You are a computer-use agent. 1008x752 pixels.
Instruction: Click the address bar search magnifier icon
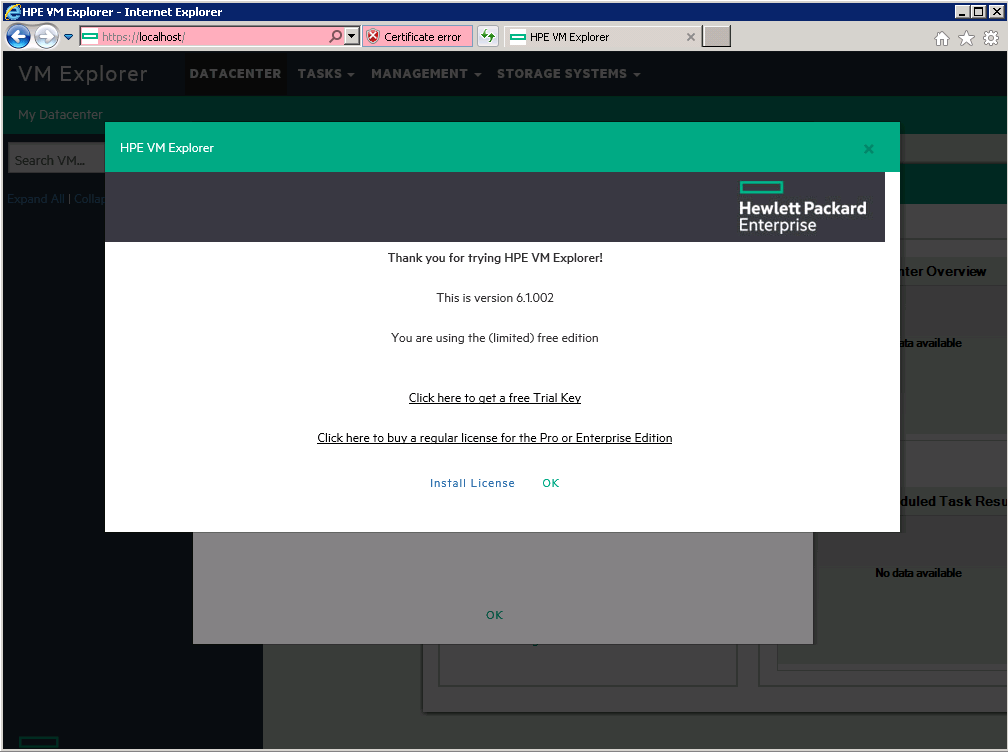click(x=335, y=37)
